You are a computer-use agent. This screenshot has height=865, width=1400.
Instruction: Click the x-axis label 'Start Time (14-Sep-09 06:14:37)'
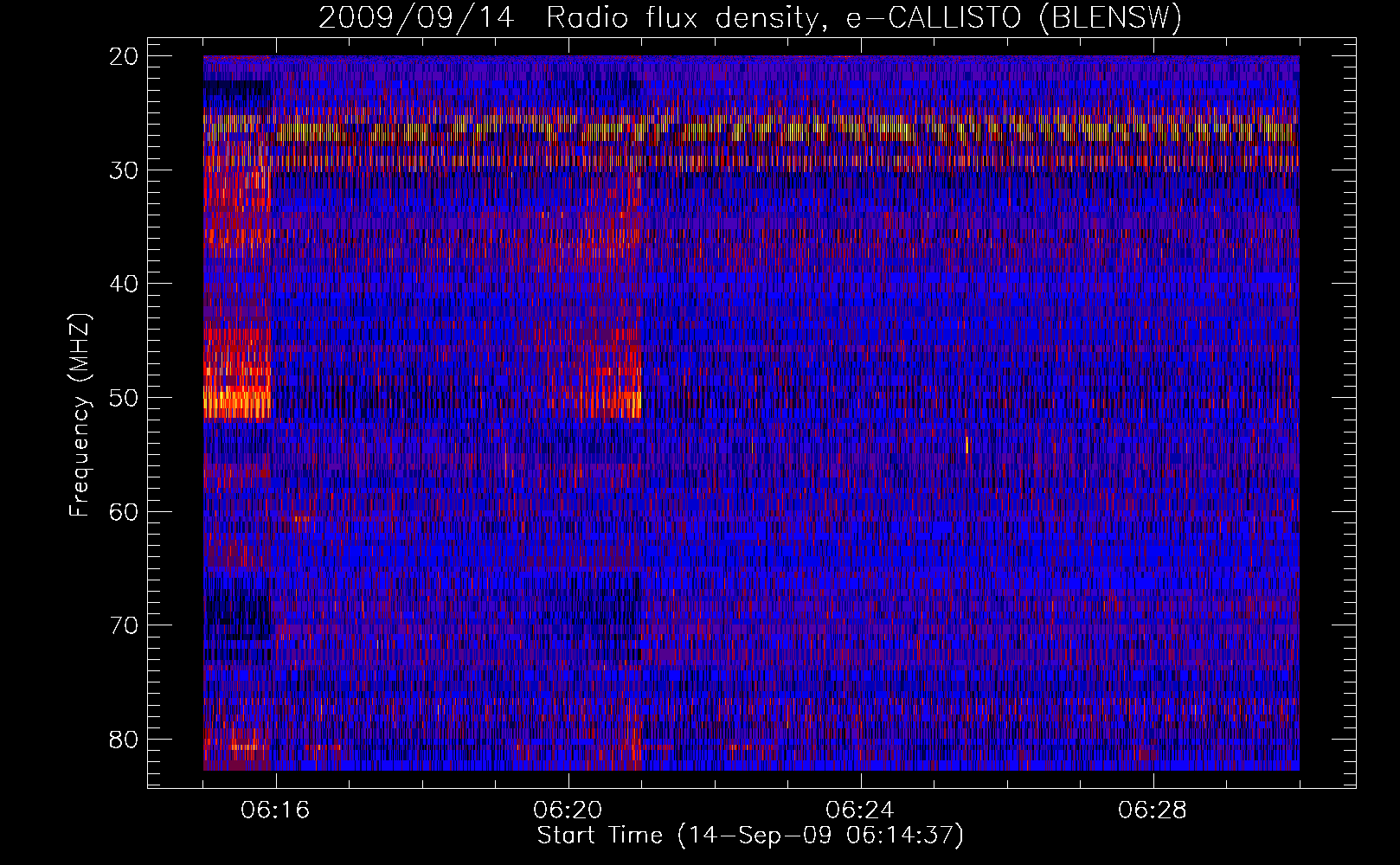tap(750, 836)
